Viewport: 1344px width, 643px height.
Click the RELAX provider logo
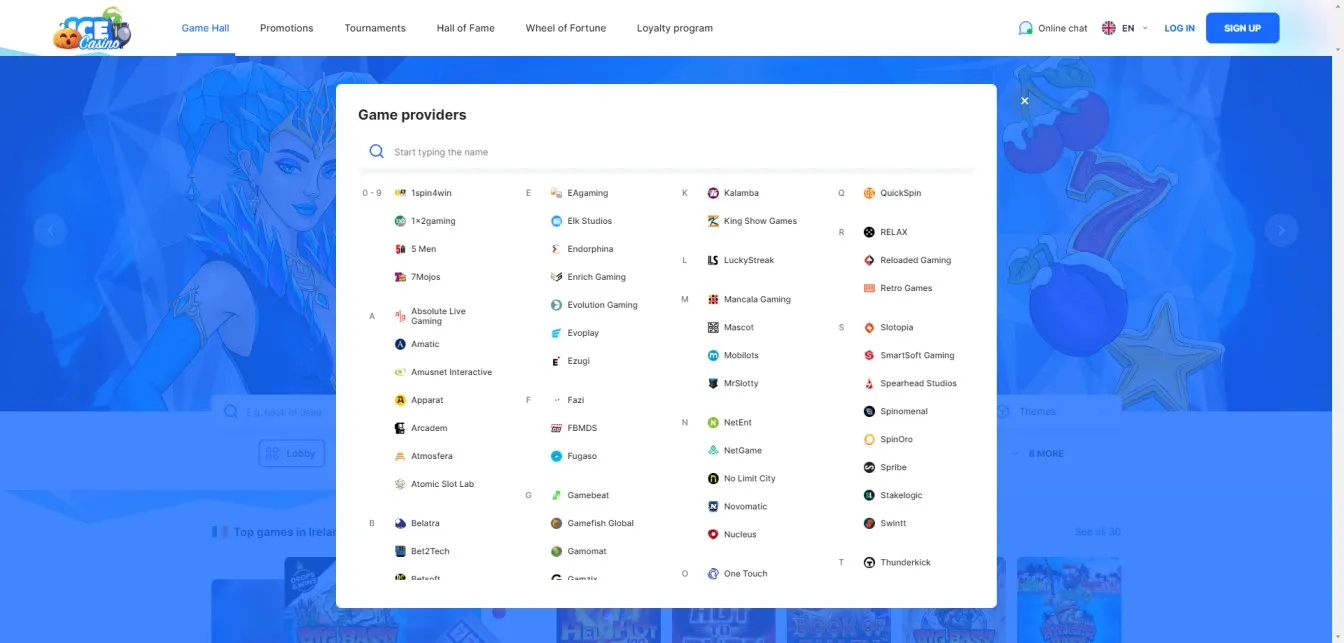(x=869, y=232)
